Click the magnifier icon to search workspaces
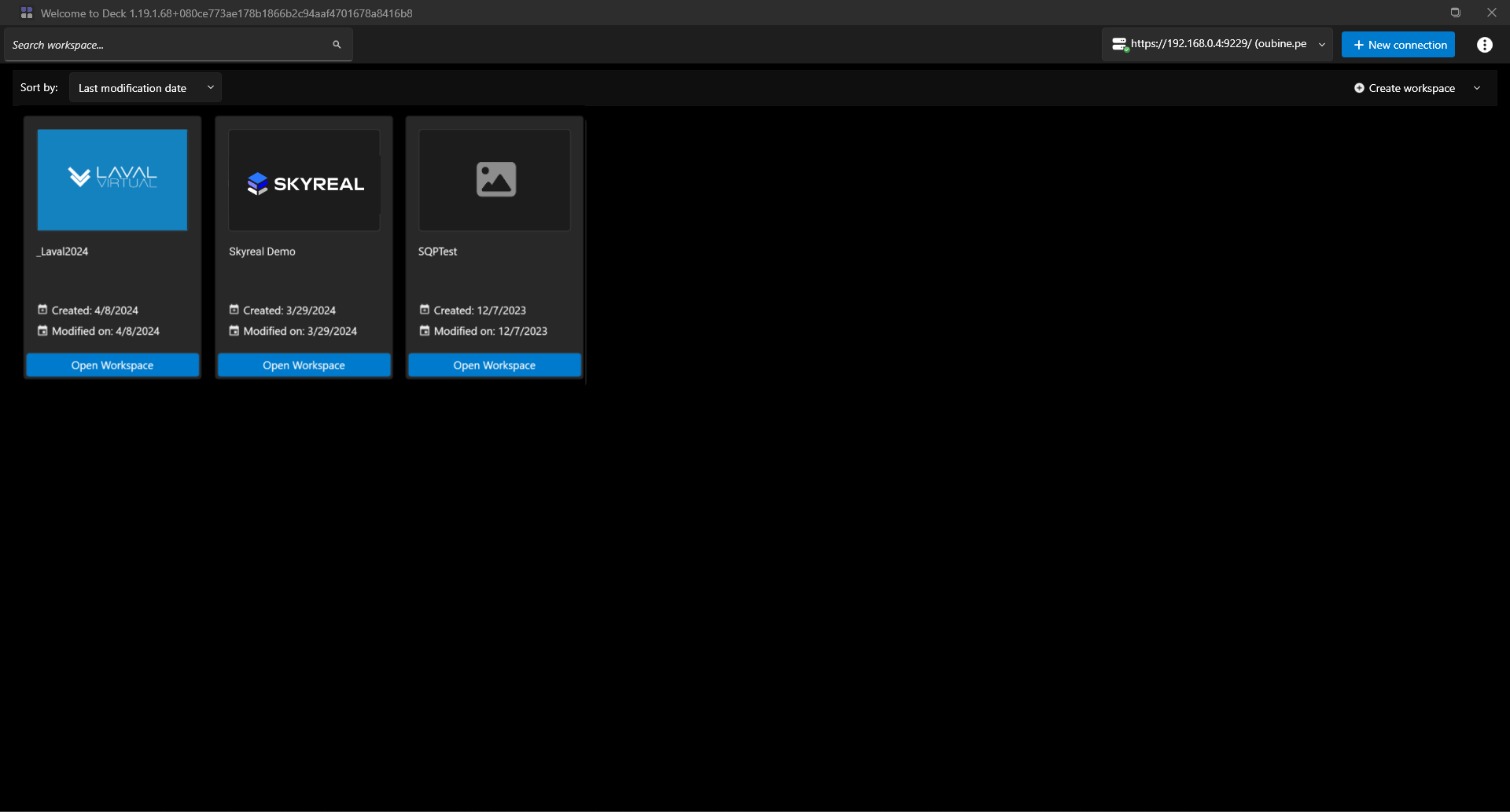The width and height of the screenshot is (1510, 812). click(337, 45)
